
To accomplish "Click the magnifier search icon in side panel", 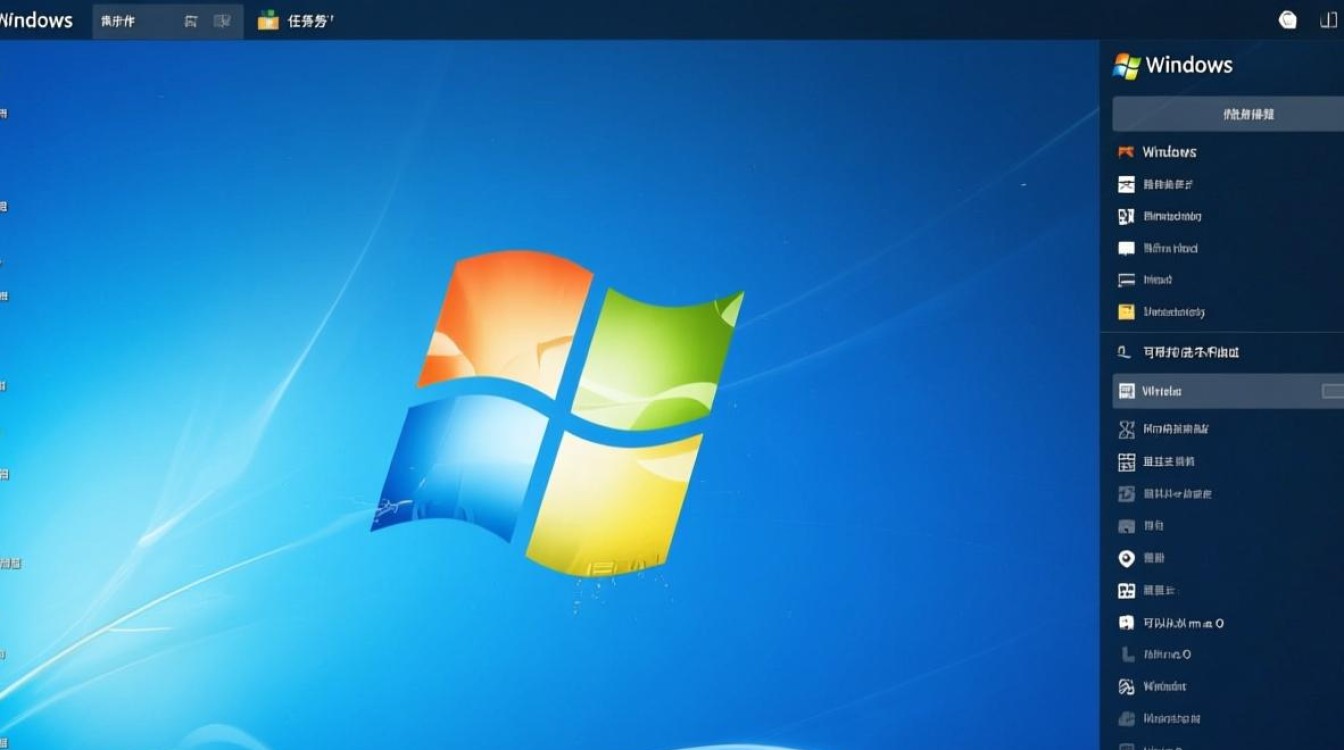I will point(1124,352).
